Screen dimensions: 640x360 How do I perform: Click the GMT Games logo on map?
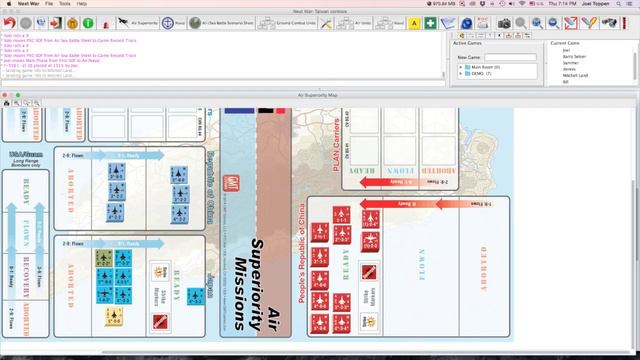coord(231,184)
